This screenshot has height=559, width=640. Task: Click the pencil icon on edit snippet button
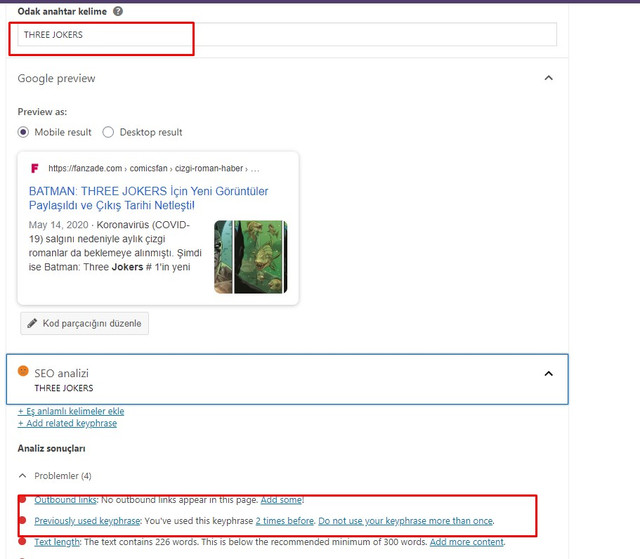tap(32, 323)
